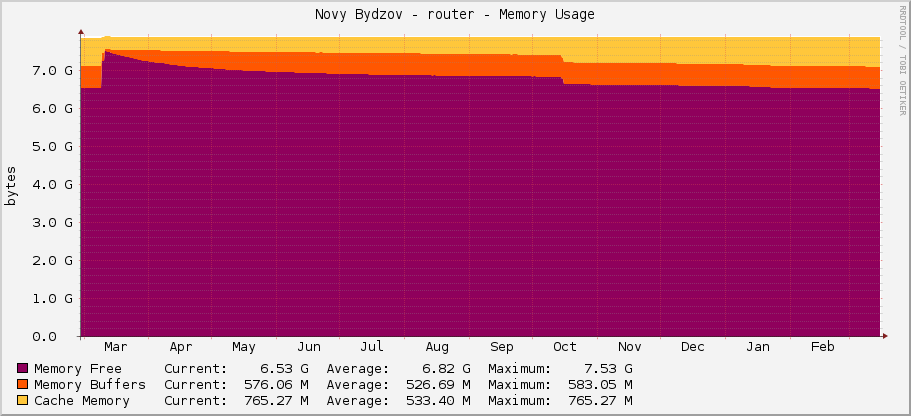
Task: Click the graph title 'Novy Bydzov - router - Memory Usage'
Action: coord(455,15)
